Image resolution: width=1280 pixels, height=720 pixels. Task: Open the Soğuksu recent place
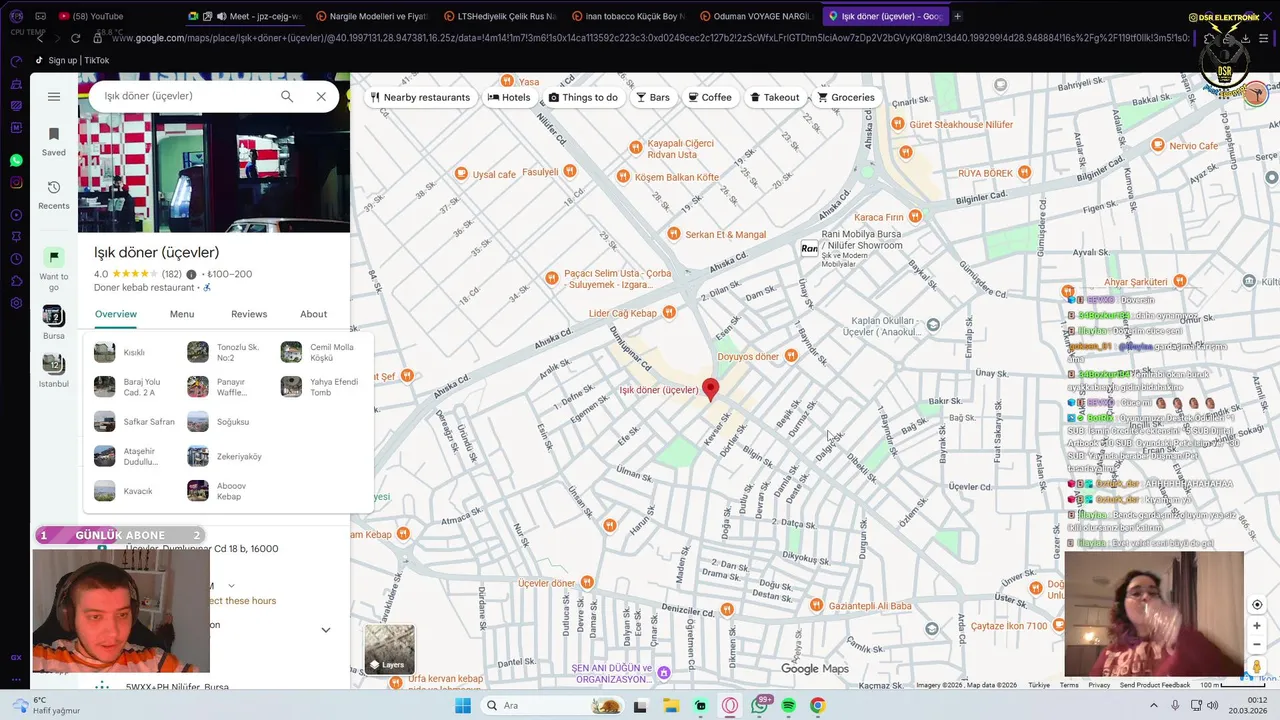(x=220, y=422)
